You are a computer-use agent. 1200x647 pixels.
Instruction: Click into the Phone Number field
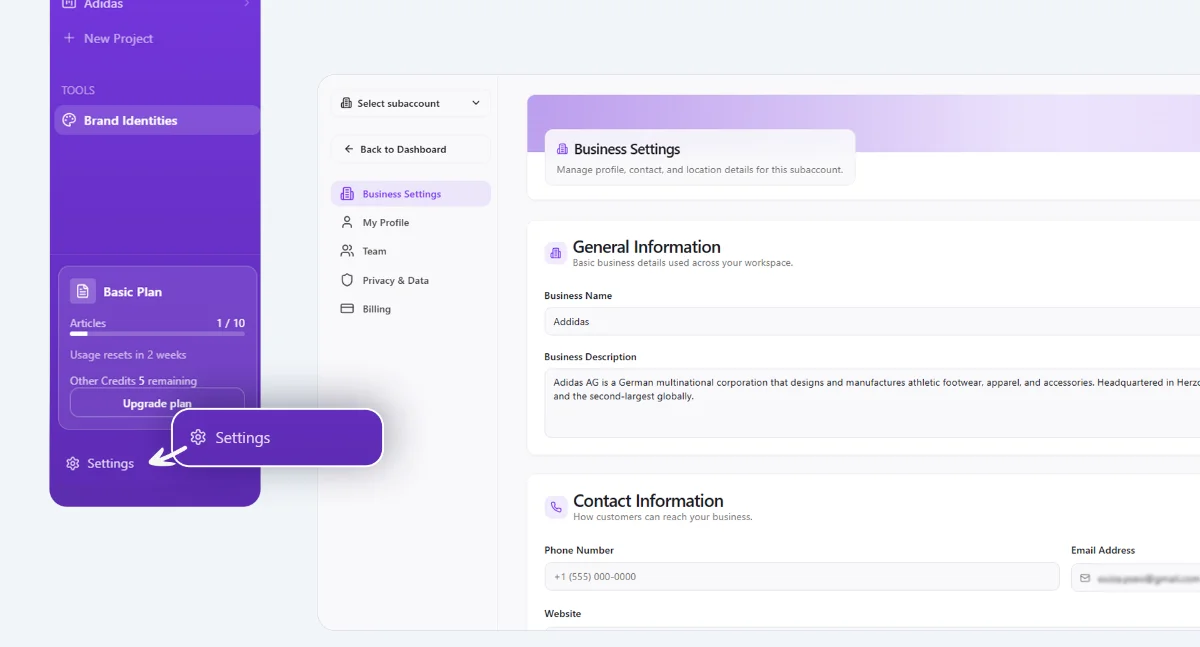tap(802, 577)
